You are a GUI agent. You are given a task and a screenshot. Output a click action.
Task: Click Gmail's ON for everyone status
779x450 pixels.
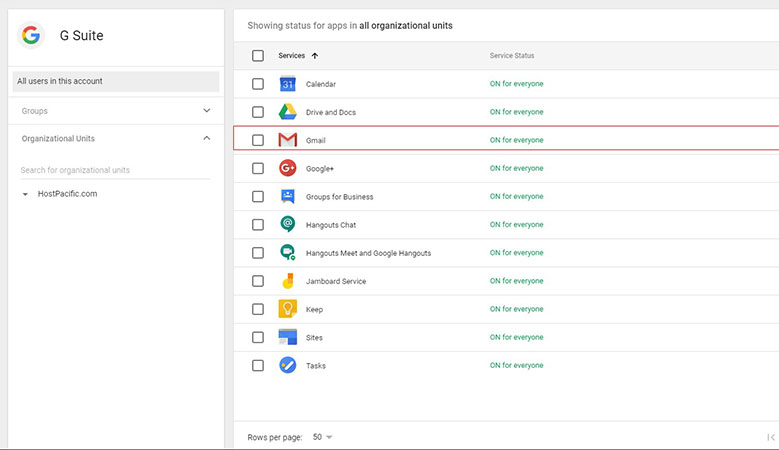[517, 140]
